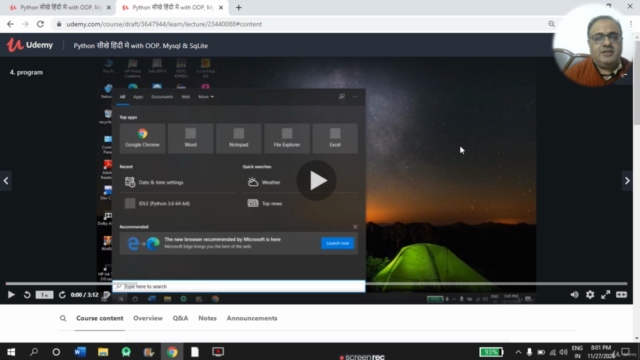Open Windows taskbar search
The width and height of the screenshot is (640, 360).
(x=34, y=352)
